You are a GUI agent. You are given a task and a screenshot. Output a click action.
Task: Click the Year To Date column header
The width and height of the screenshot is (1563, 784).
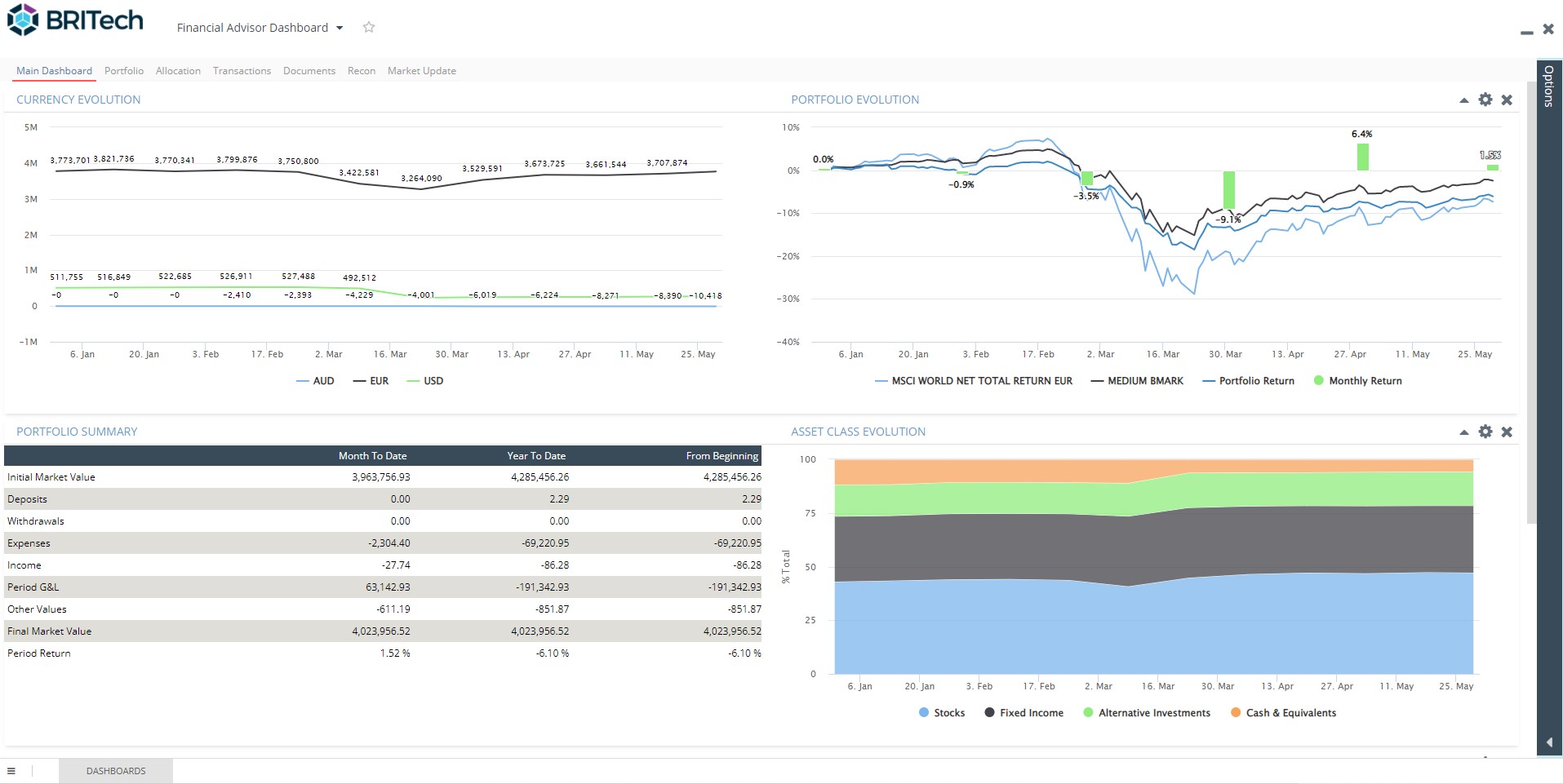[x=536, y=456]
